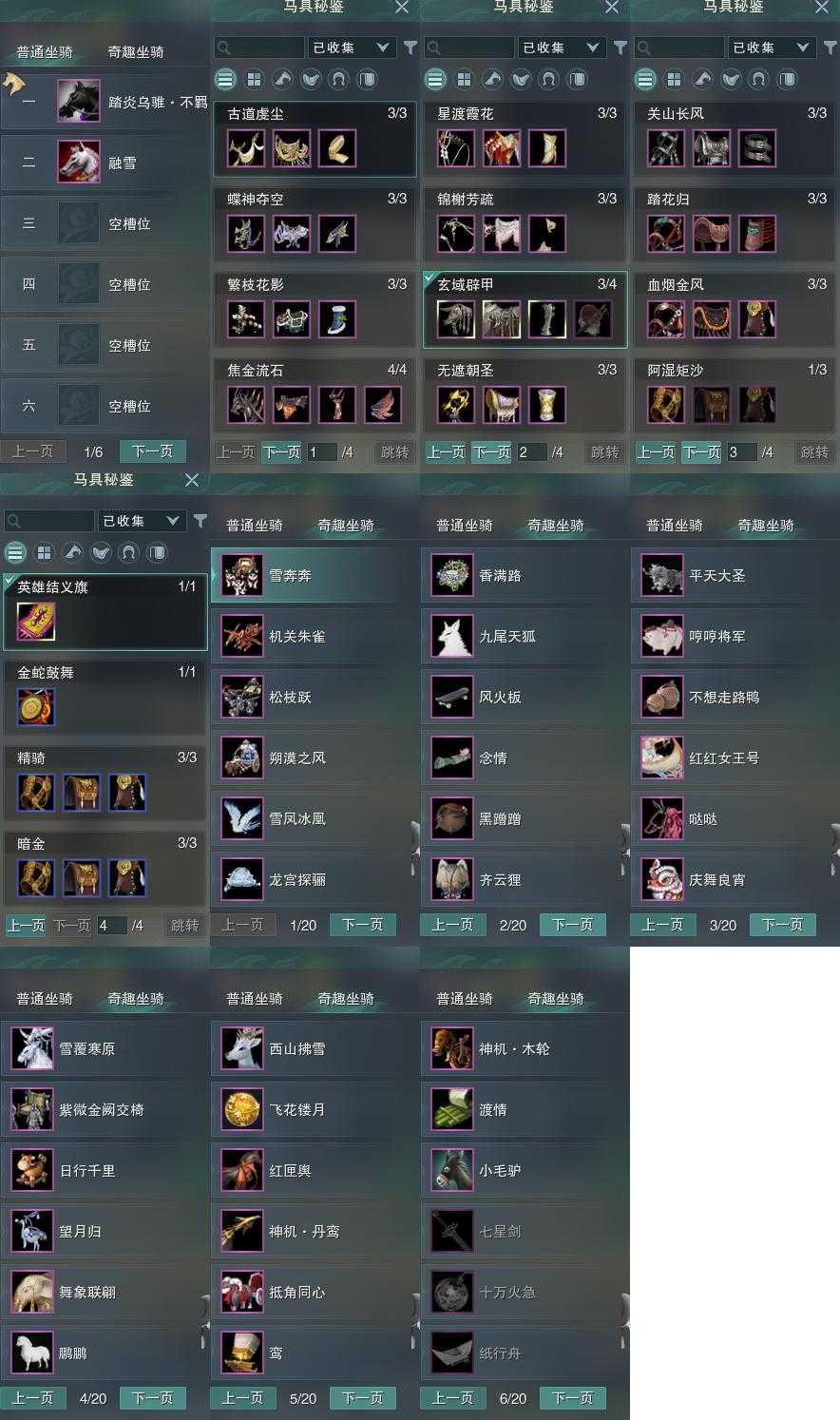Click the search field above 星渡霞花 set
Viewport: 840px width, 1420px height.
pyautogui.click(x=469, y=47)
